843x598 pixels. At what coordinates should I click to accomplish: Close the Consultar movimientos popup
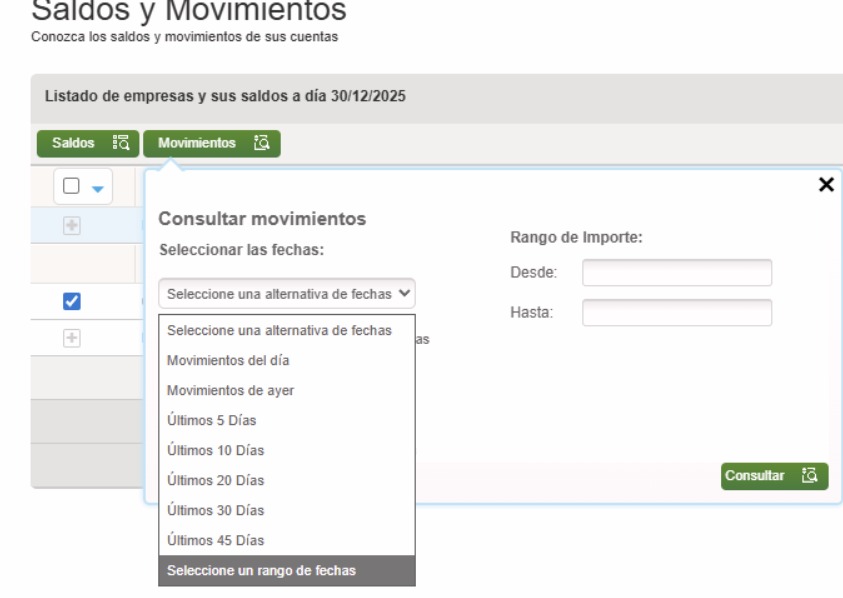pos(826,184)
